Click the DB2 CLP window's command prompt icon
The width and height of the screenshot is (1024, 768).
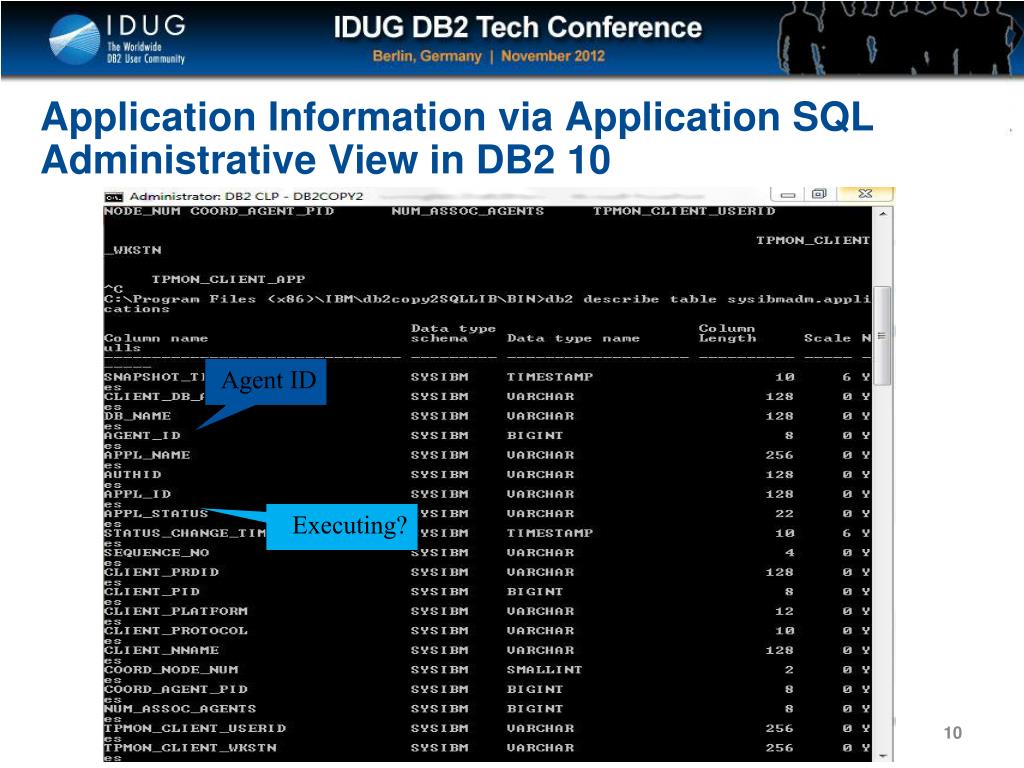pyautogui.click(x=114, y=196)
